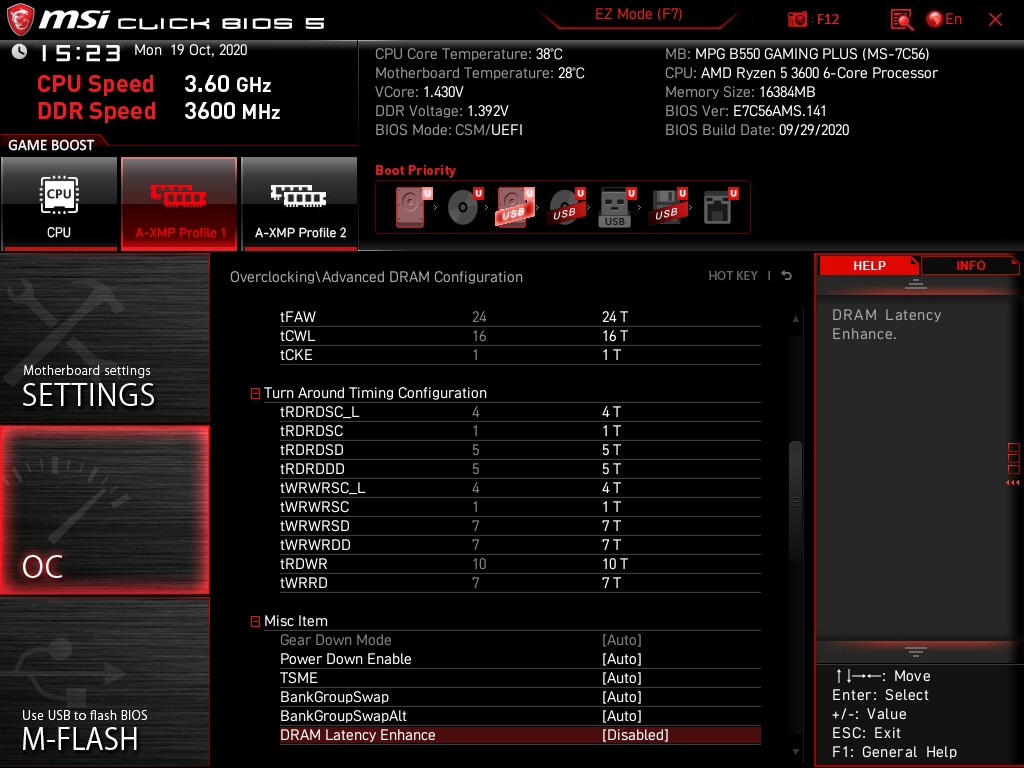Click EZ Mode (F7) button

(x=639, y=16)
